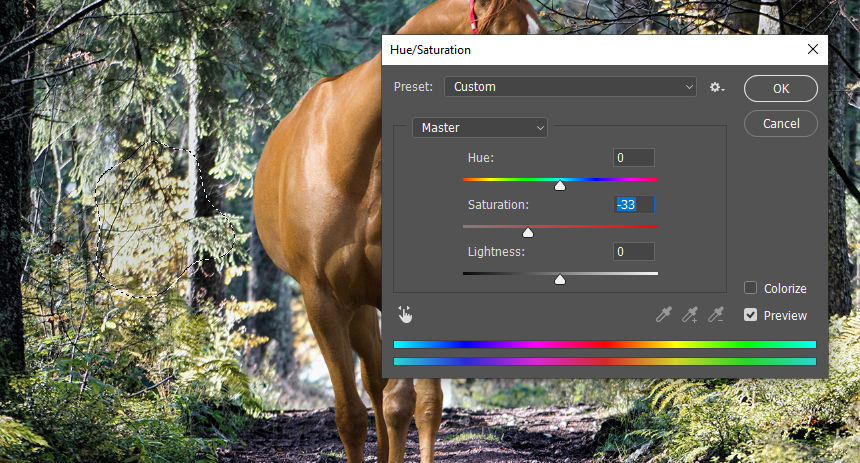Click the upper rainbow color bar
This screenshot has height=463, width=860.
click(x=605, y=345)
